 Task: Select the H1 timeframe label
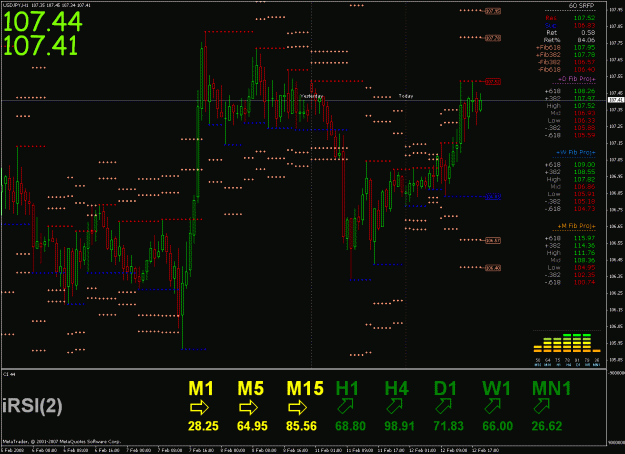347,388
